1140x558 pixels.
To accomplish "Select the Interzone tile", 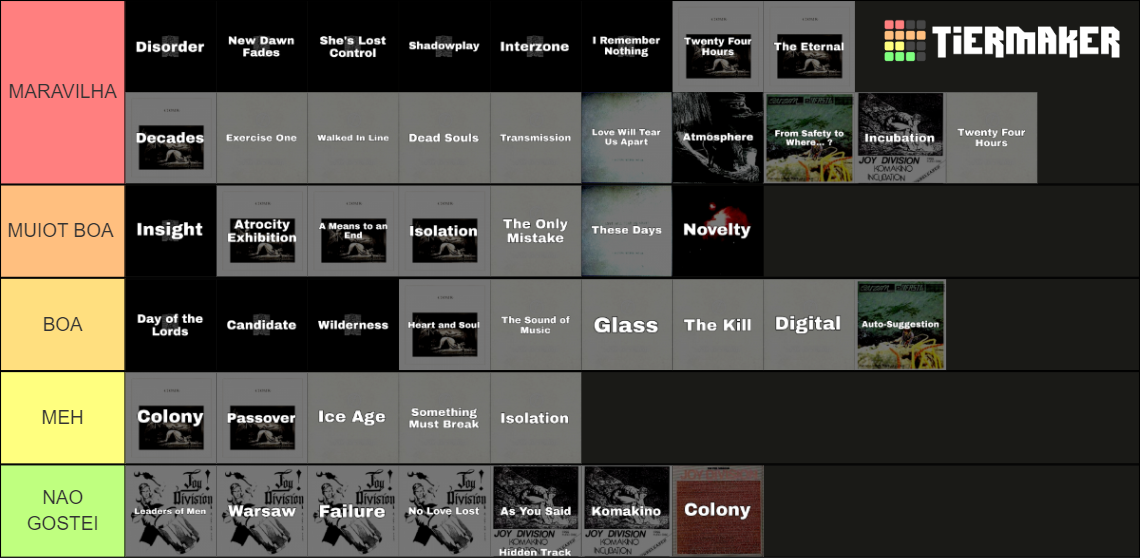I will 535,46.
